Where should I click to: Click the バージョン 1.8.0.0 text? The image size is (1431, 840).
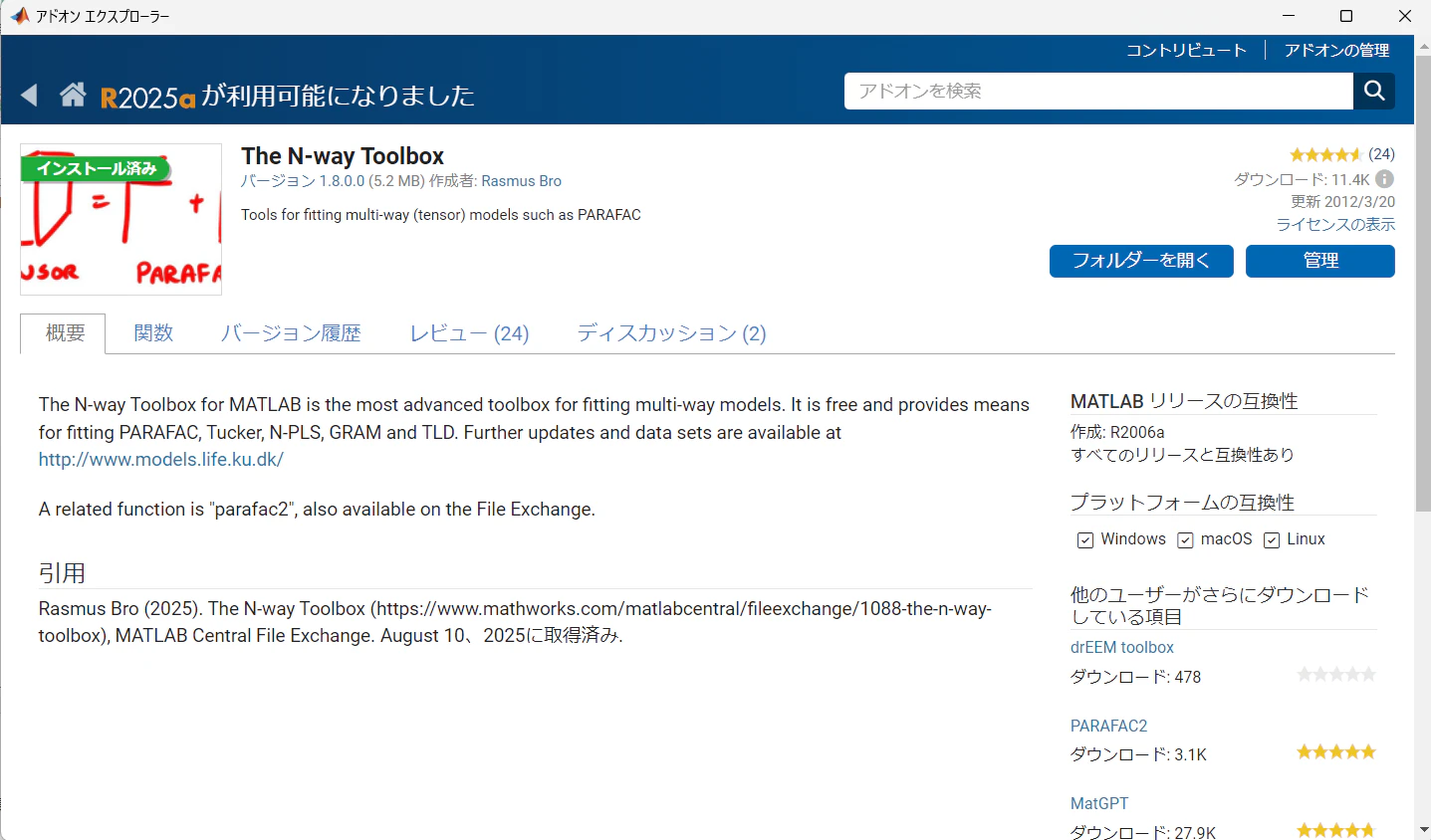[303, 181]
